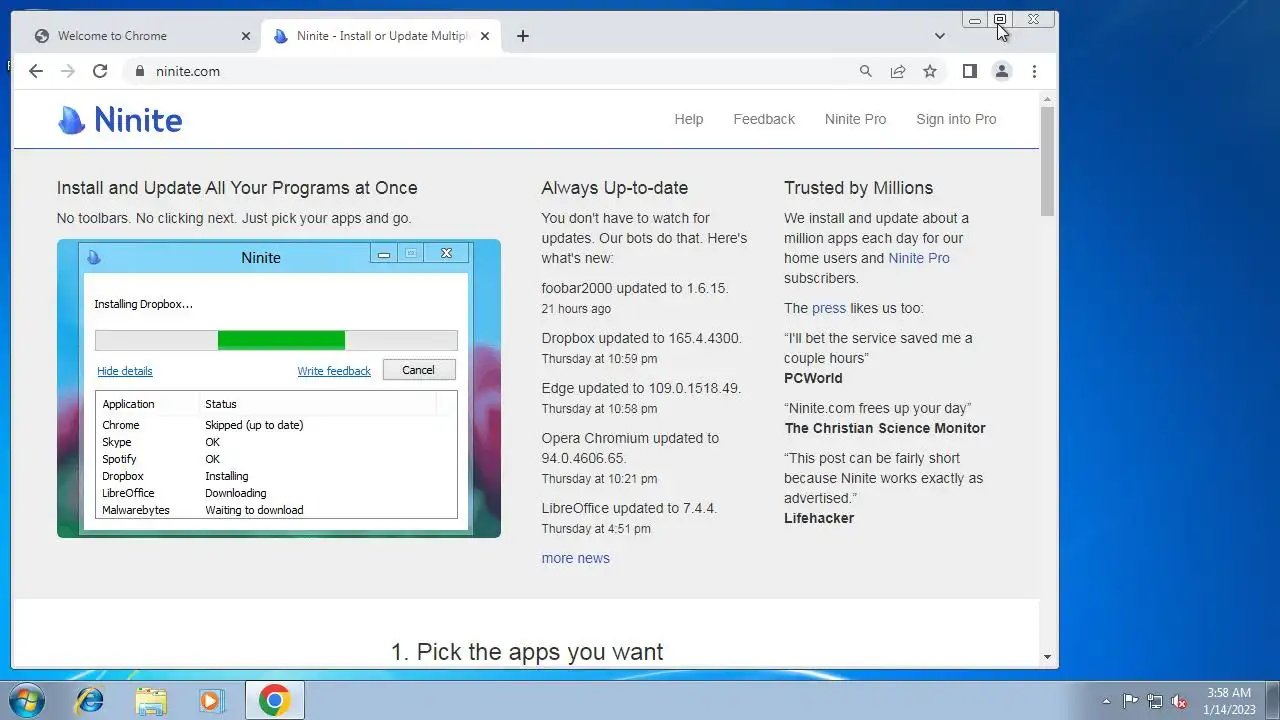1280x720 pixels.
Task: Launch Internet Explorer from taskbar
Action: tap(90, 700)
